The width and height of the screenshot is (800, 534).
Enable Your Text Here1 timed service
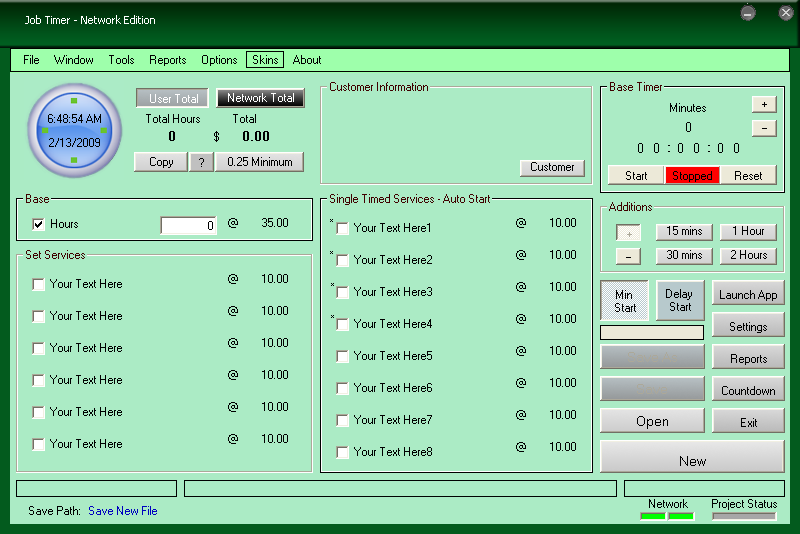click(x=342, y=228)
